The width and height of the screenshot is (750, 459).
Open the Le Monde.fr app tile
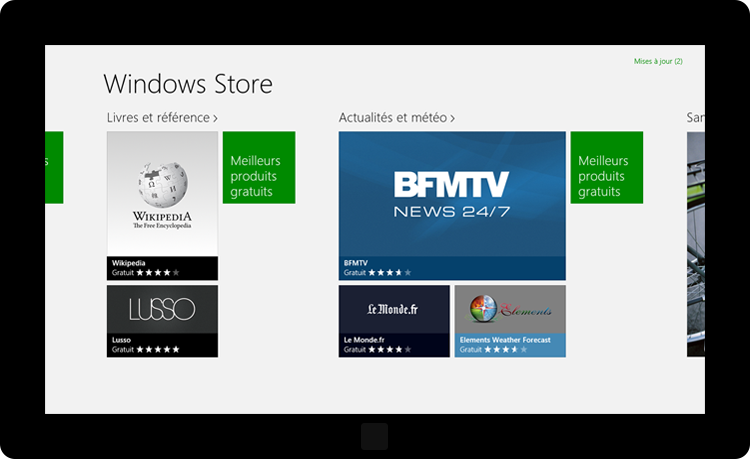394,309
